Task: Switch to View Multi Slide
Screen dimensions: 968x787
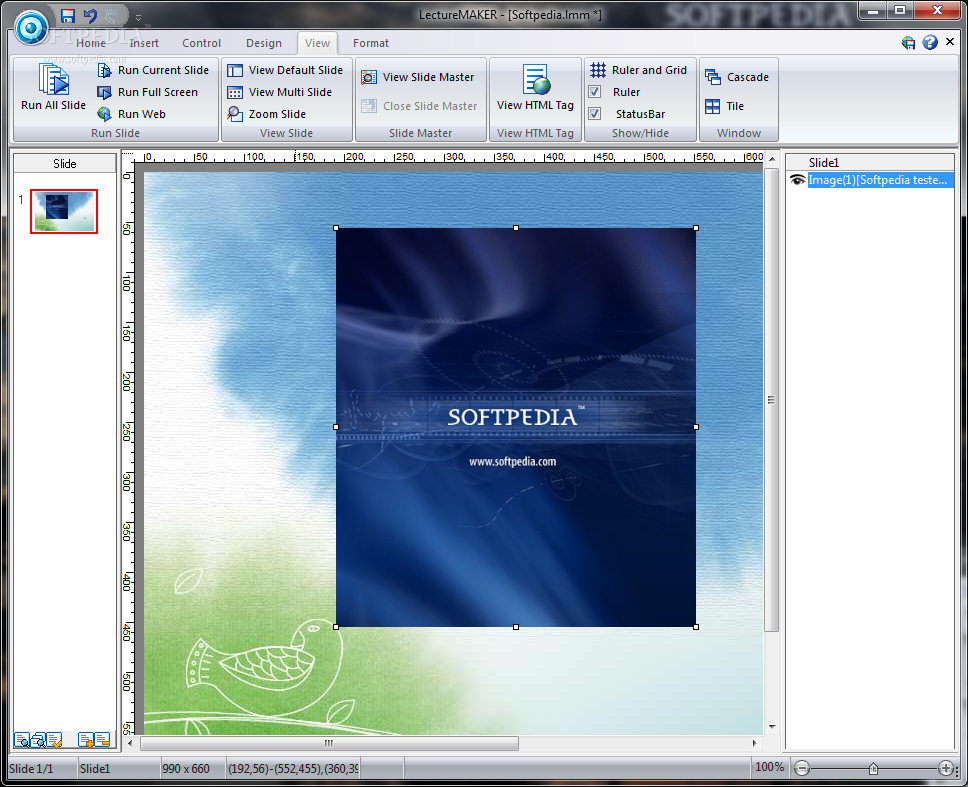Action: tap(279, 92)
